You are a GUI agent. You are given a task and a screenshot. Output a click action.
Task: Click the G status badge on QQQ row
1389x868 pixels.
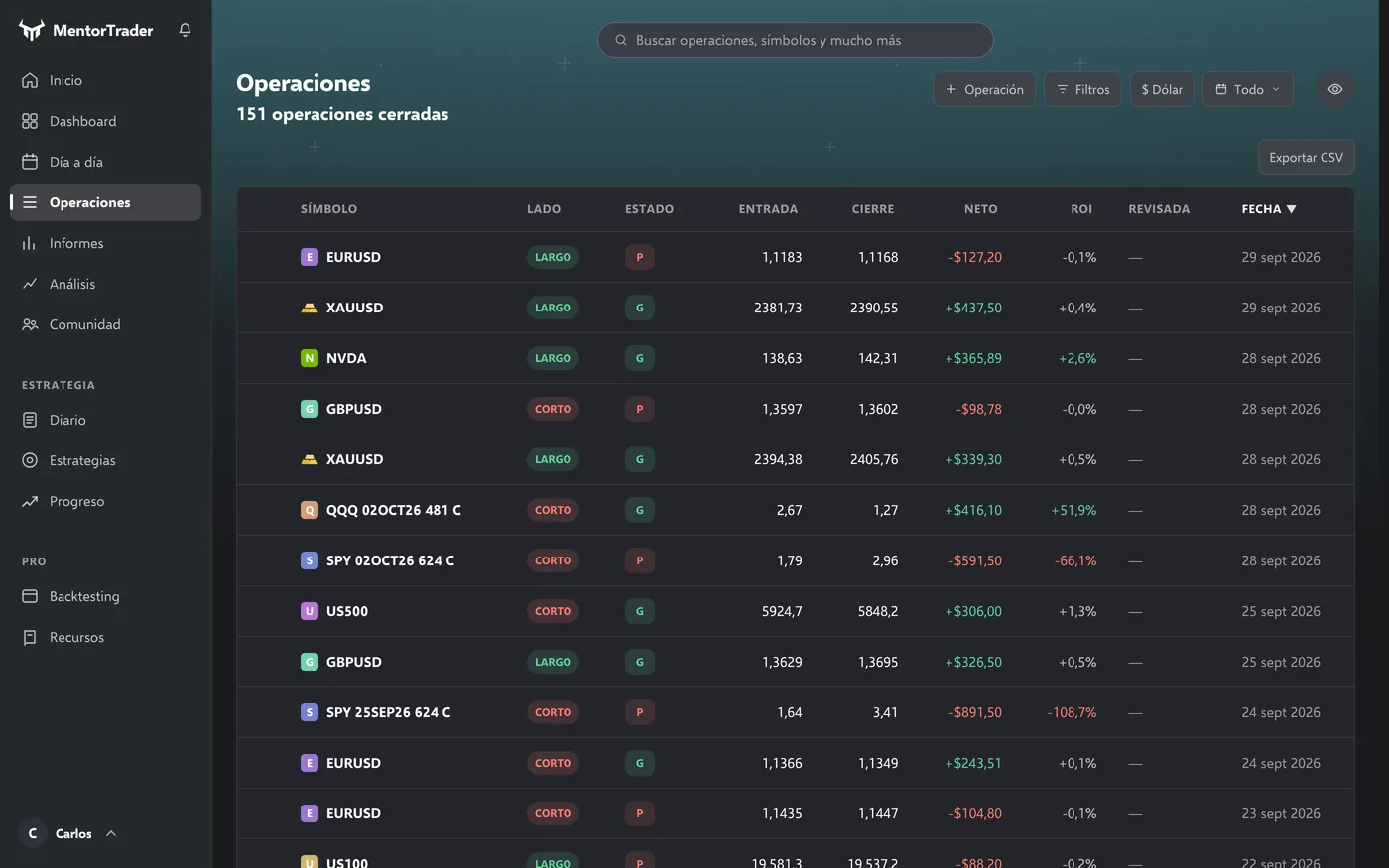(x=639, y=510)
